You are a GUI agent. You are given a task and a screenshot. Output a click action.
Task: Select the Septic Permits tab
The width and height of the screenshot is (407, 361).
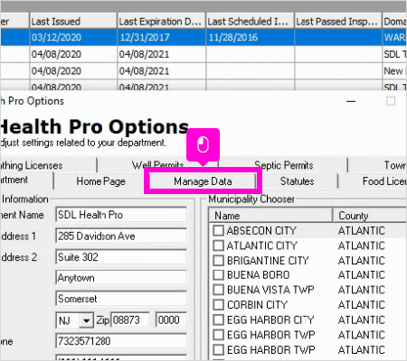tap(283, 165)
